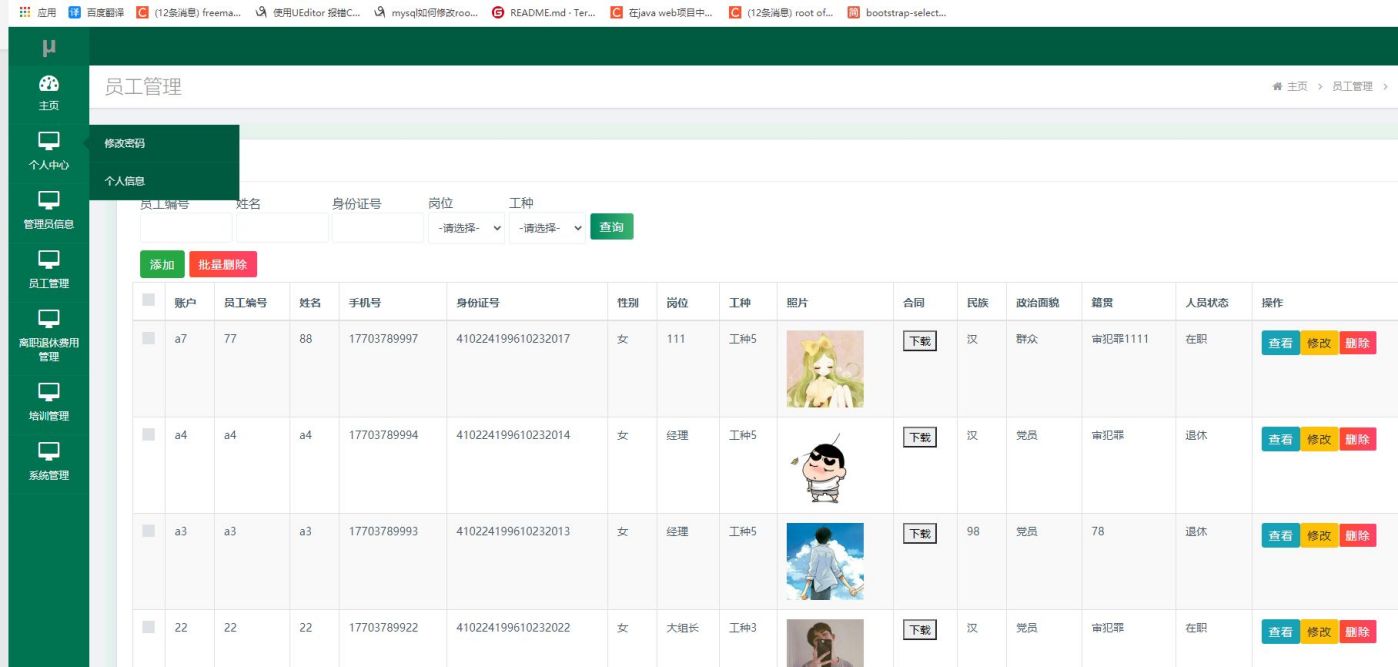Check the checkbox for account a3
The image size is (1398, 667).
point(149,530)
